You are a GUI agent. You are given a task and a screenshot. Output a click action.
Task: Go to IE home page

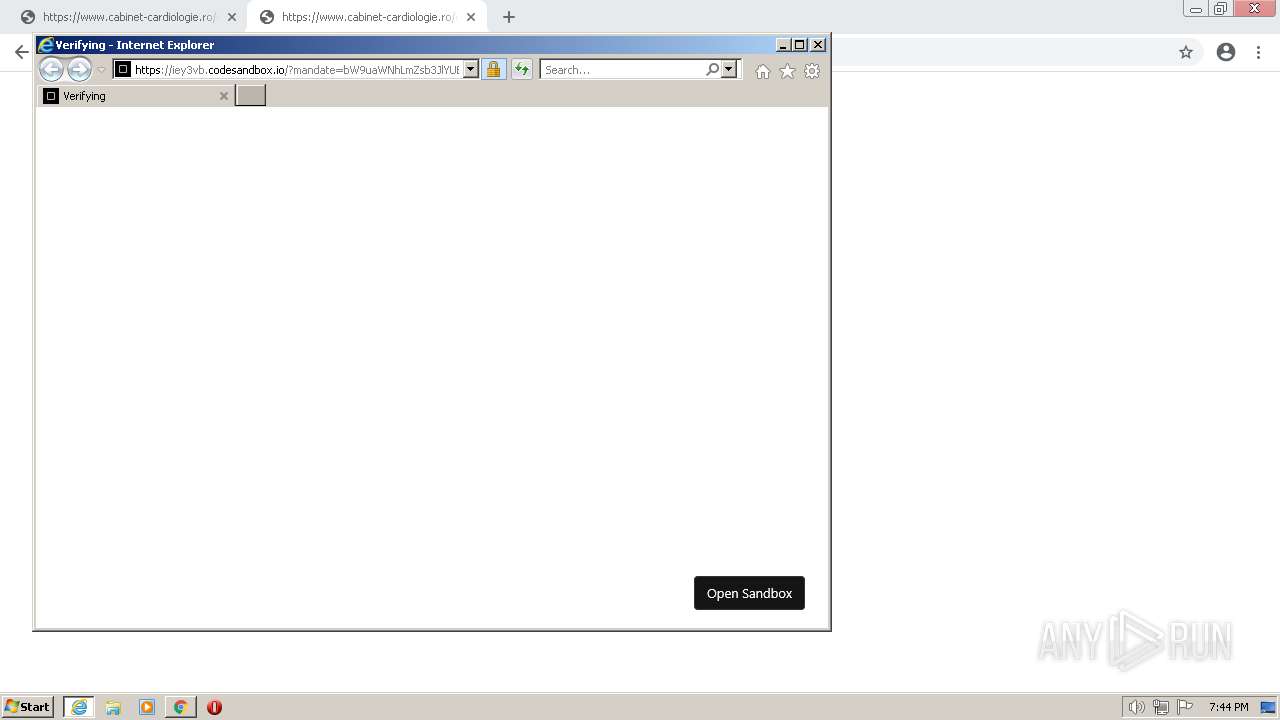(x=763, y=71)
